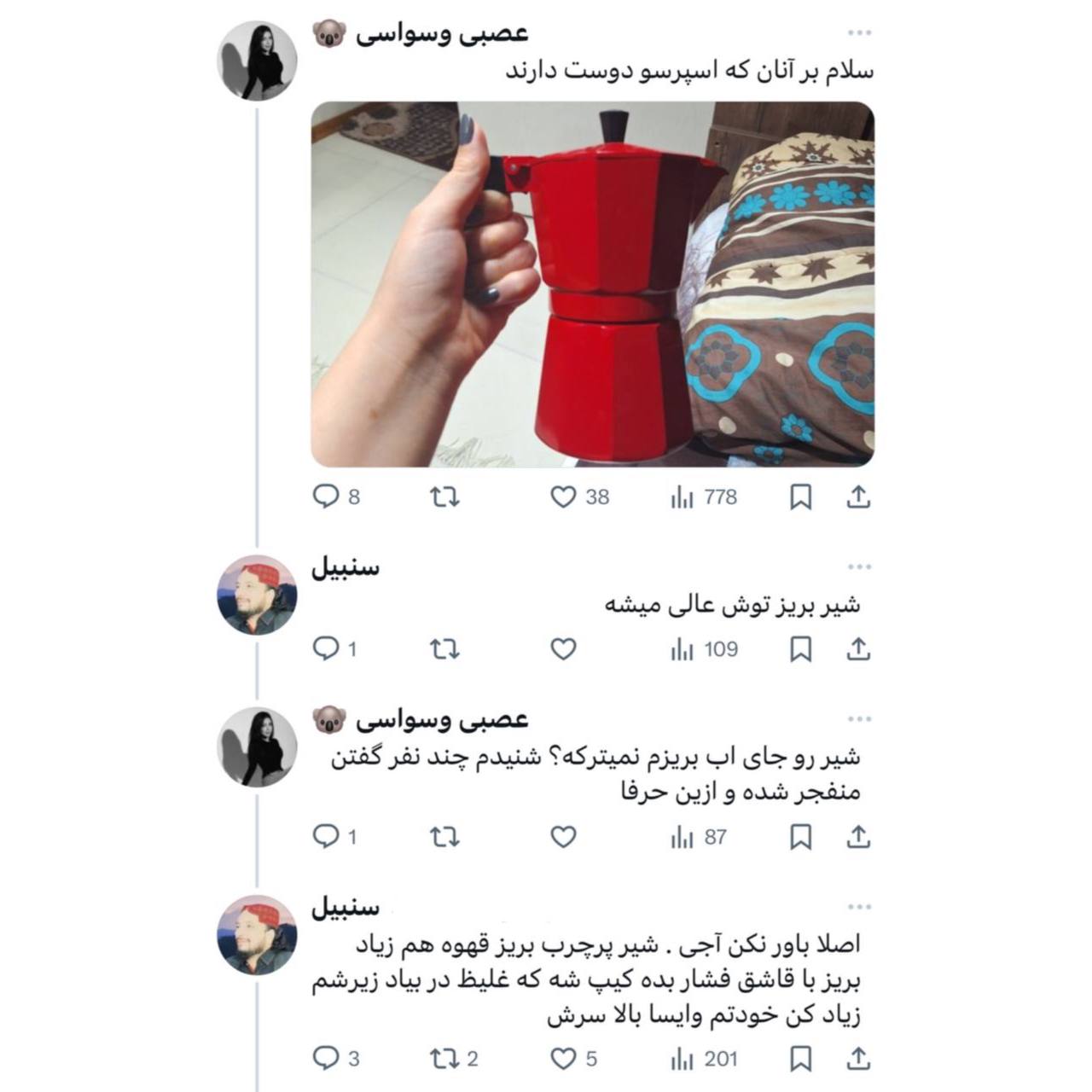View analytics showing 201 views
Viewport: 1092px width, 1092px height.
click(704, 1059)
